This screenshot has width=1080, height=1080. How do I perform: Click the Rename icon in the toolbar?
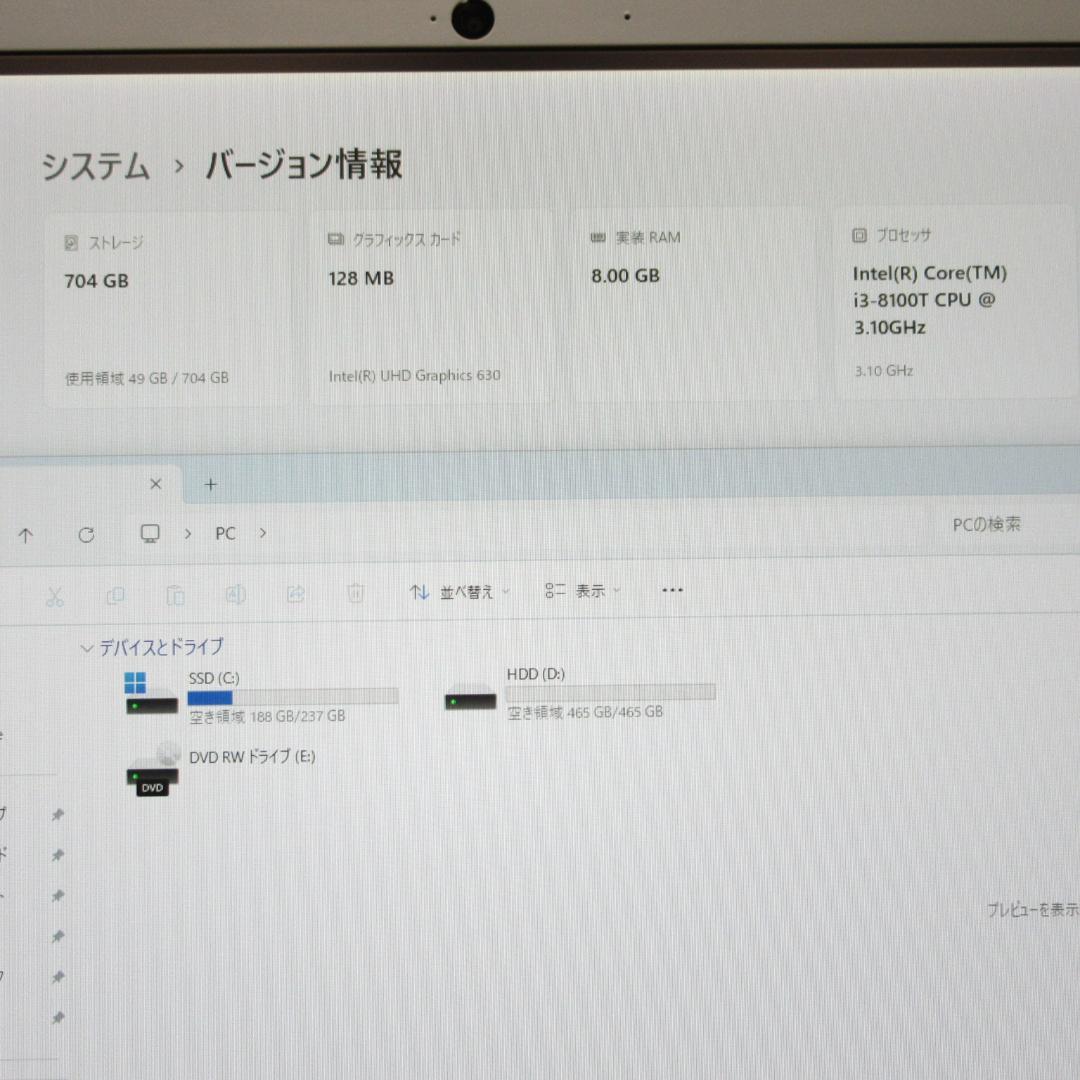(236, 594)
